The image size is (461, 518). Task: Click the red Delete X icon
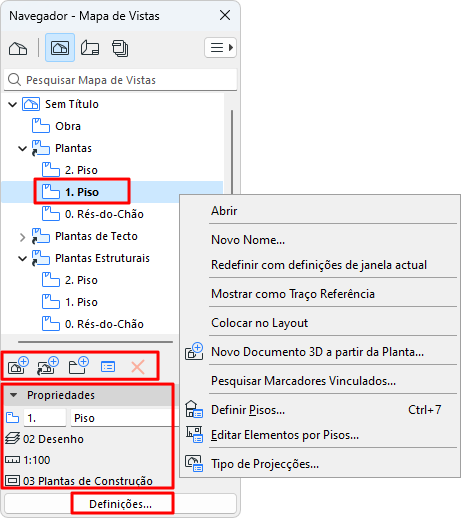(138, 367)
